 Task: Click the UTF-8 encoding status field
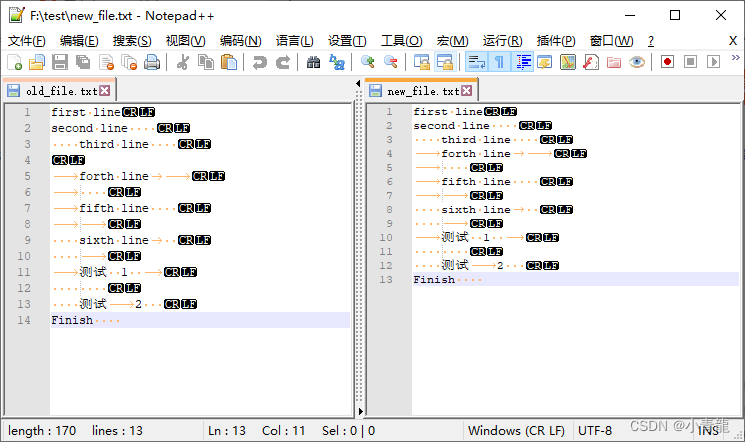[595, 431]
